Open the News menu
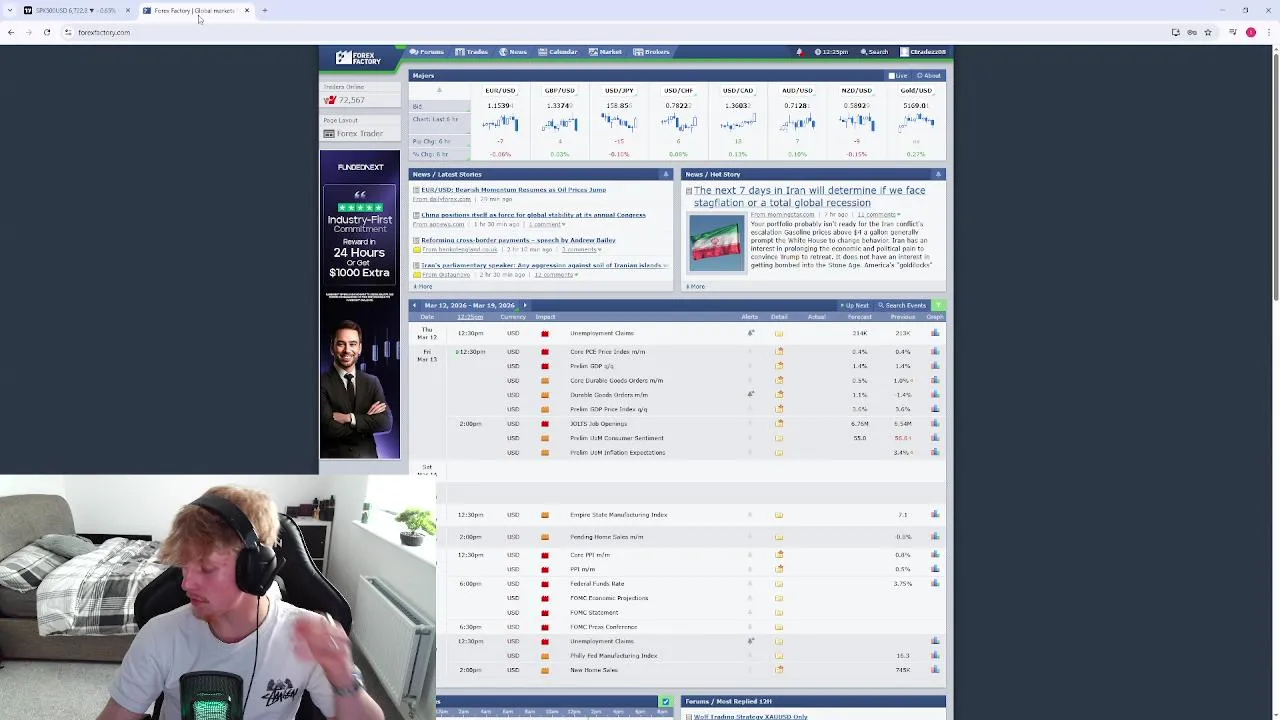Image resolution: width=1280 pixels, height=720 pixels. point(513,52)
